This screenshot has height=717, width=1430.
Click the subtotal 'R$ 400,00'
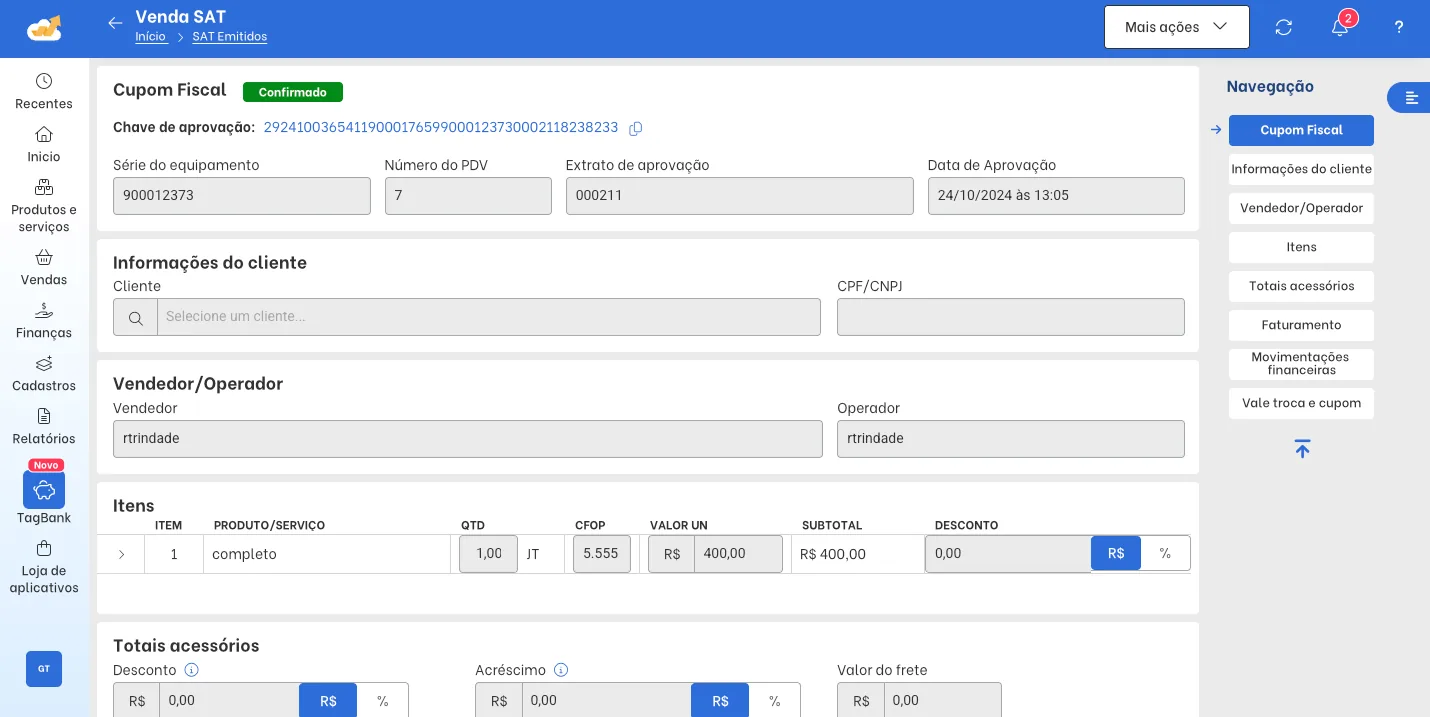click(x=833, y=554)
